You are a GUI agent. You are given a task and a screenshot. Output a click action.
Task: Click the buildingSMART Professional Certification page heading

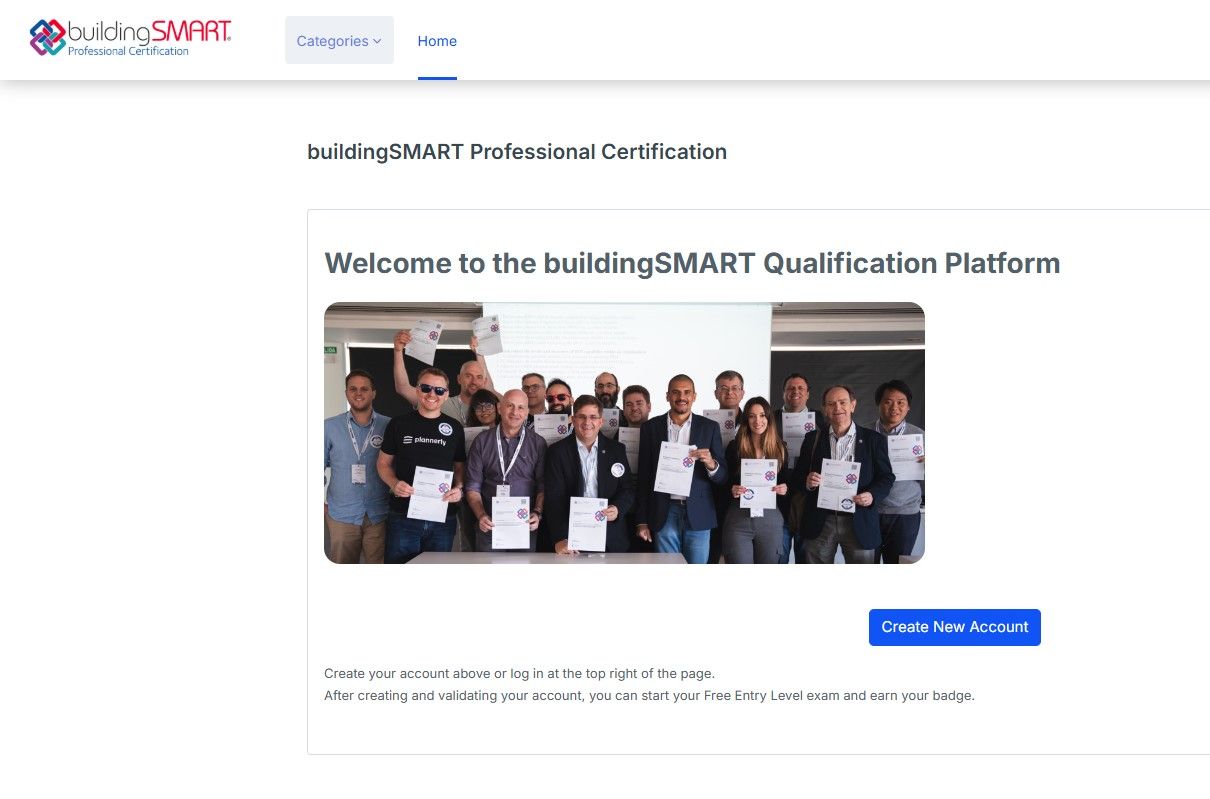(517, 152)
